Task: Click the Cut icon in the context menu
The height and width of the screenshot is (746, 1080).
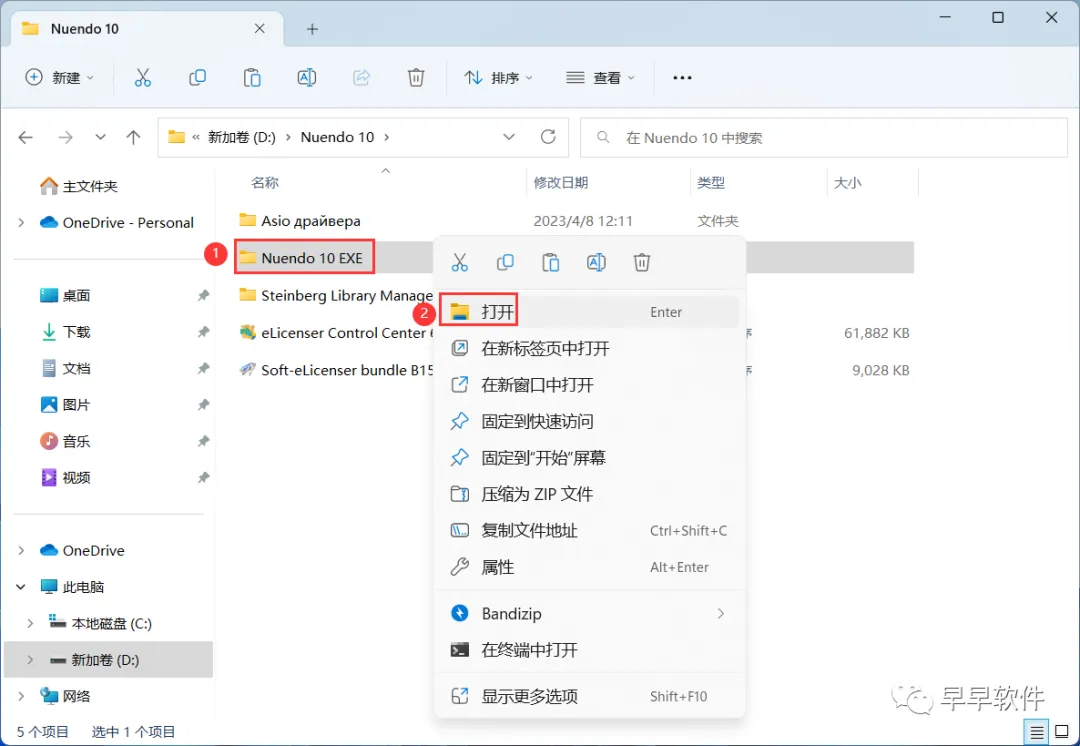Action: pyautogui.click(x=459, y=262)
